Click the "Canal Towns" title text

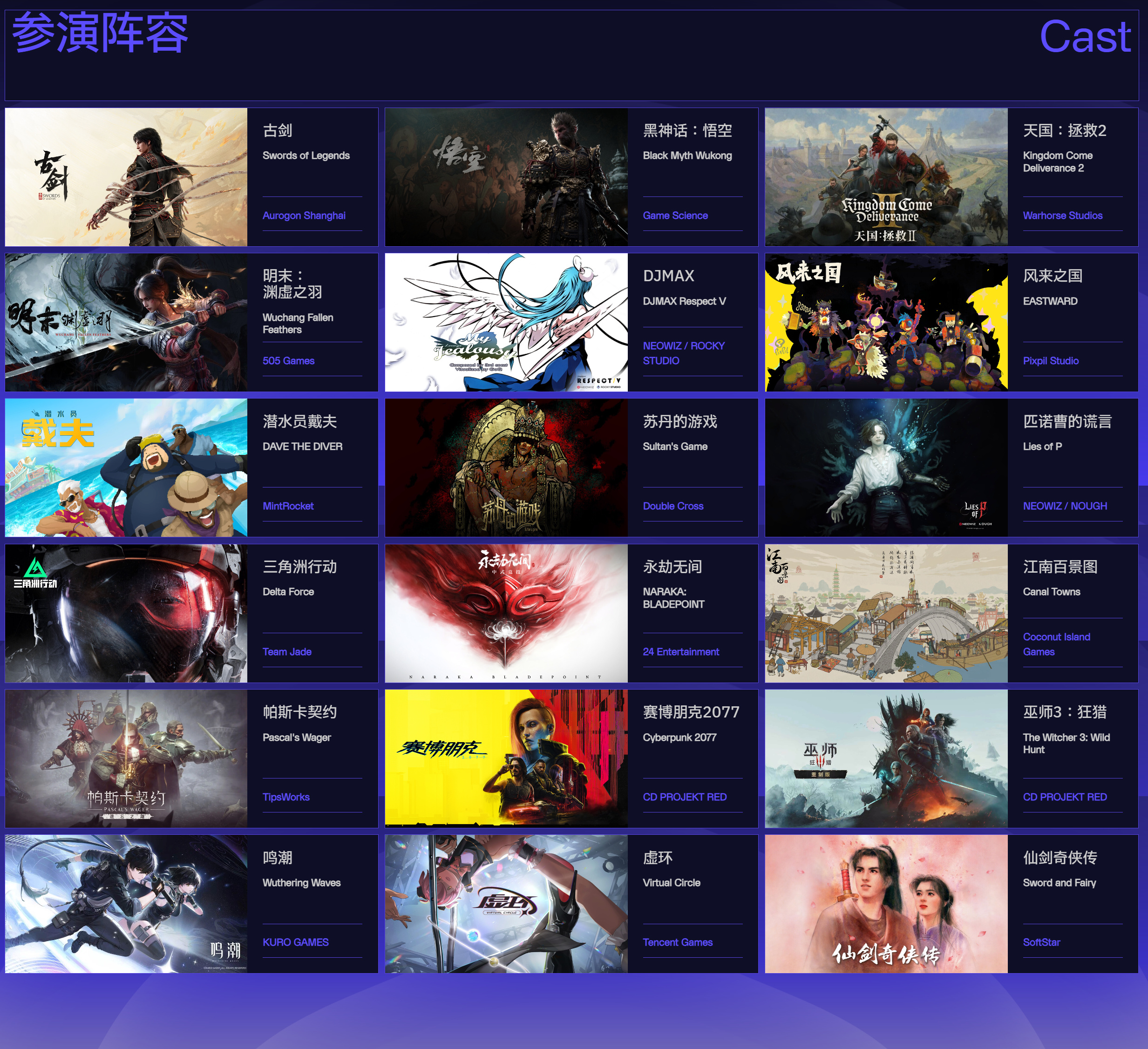(x=1051, y=591)
